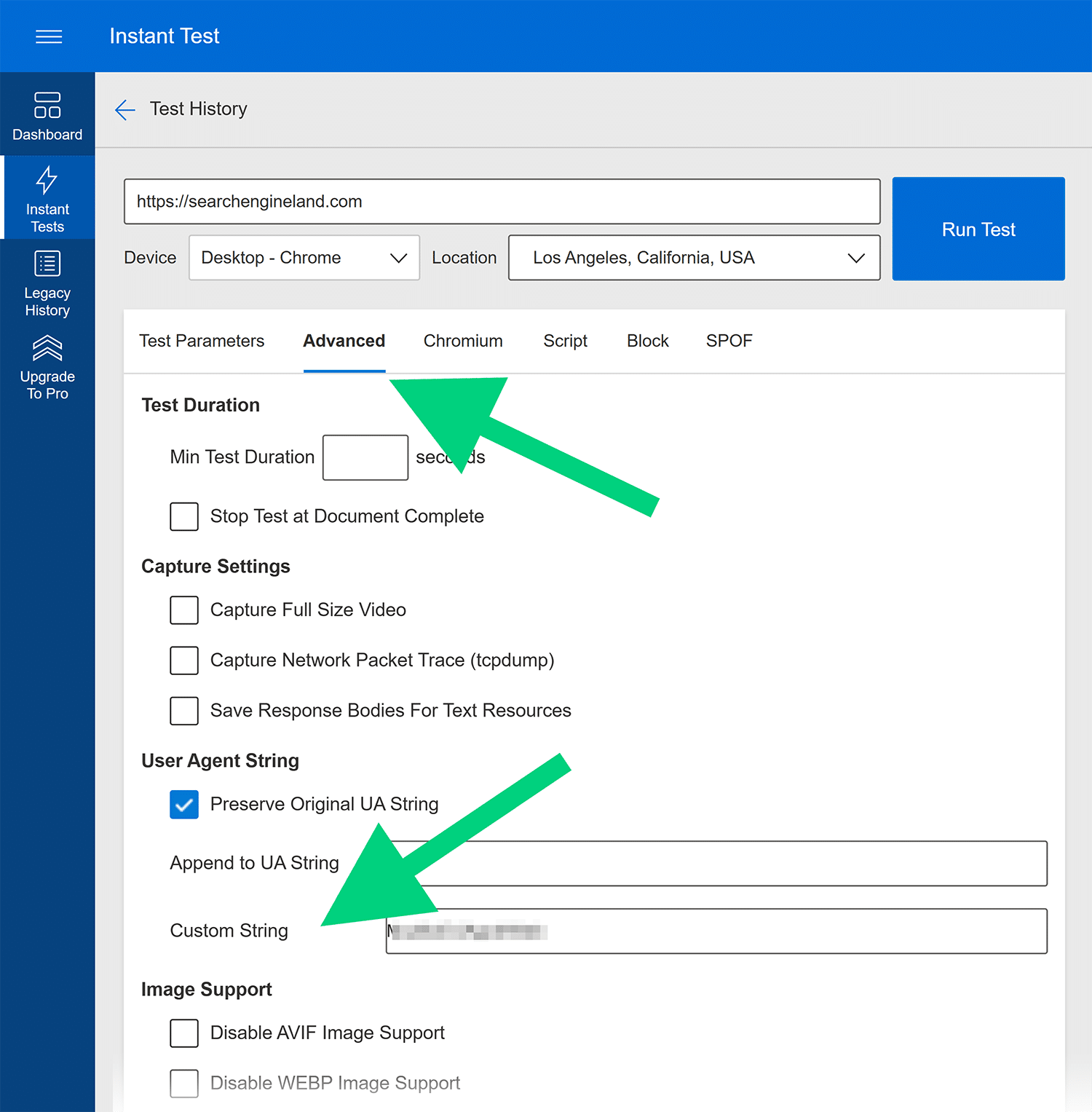Image resolution: width=1092 pixels, height=1112 pixels.
Task: Open the Chromium tab
Action: click(x=463, y=341)
